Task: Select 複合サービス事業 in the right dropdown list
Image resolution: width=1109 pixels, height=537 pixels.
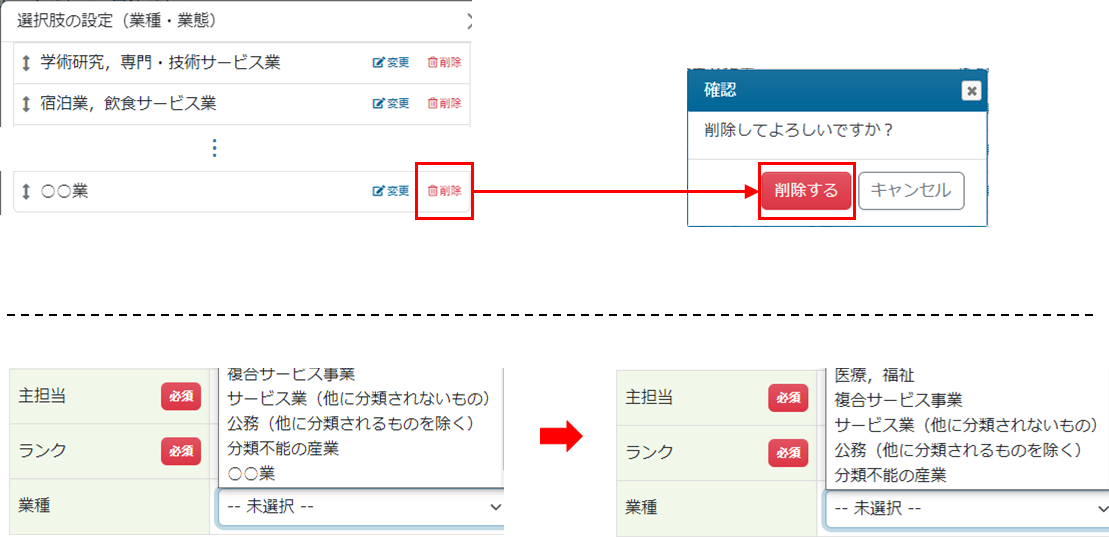Action: click(x=898, y=400)
